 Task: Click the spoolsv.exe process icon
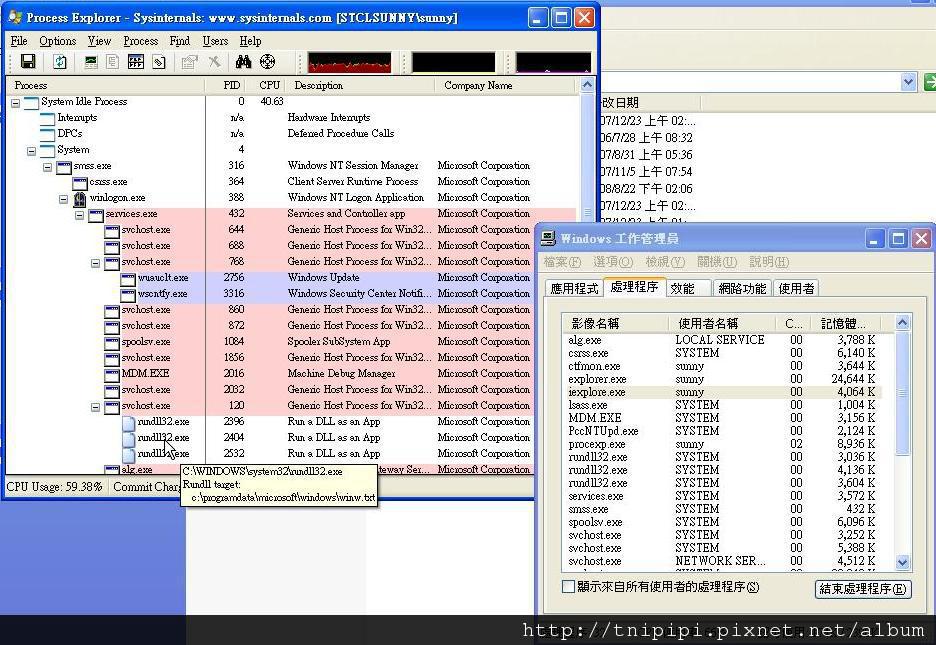pyautogui.click(x=112, y=342)
